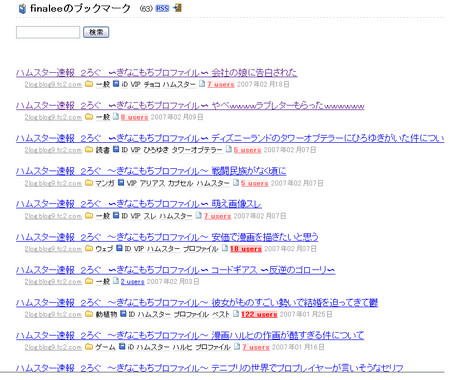Click the チョコ tag
This screenshot has width=450, height=380.
coord(152,84)
